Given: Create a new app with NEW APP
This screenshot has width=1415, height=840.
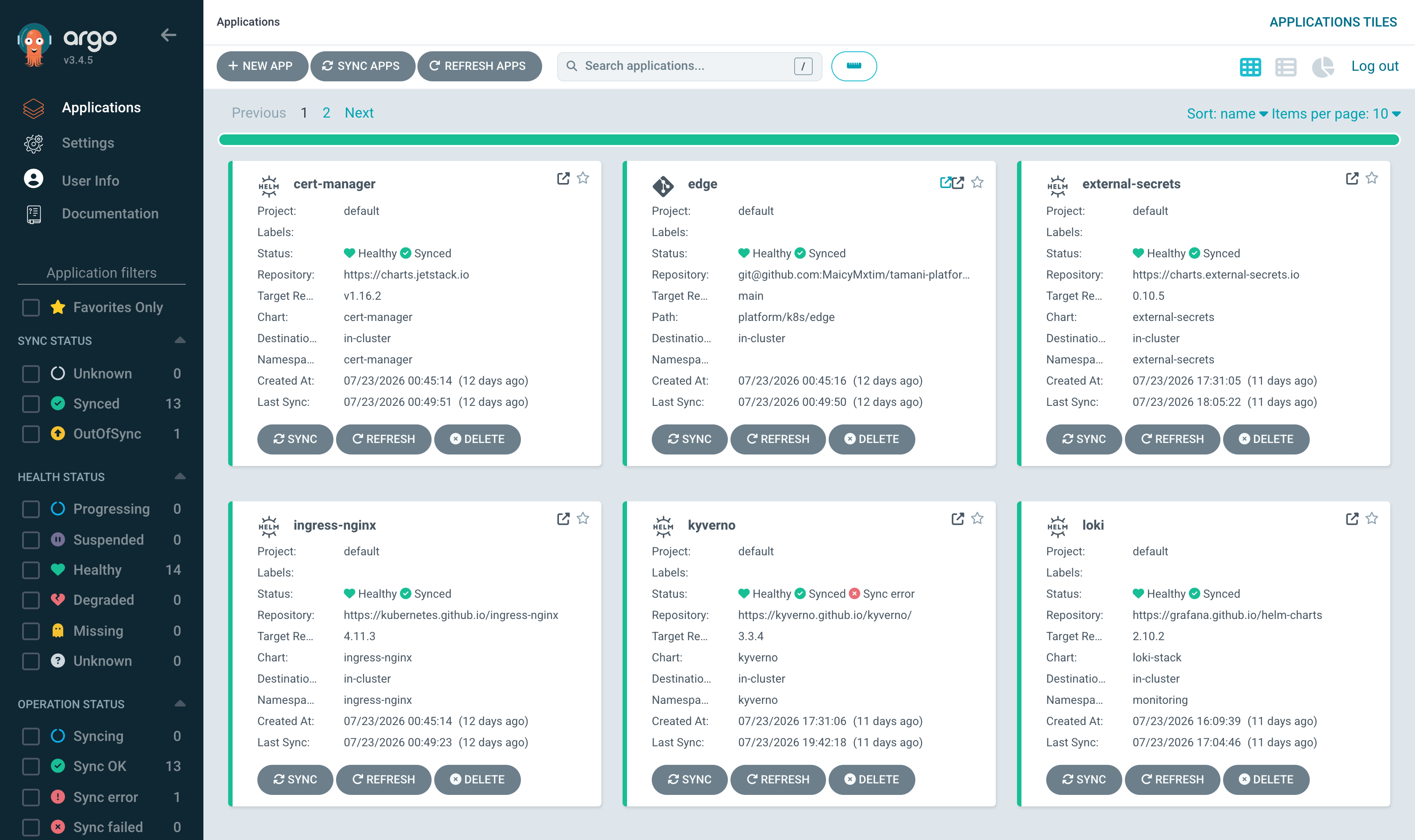Looking at the screenshot, I should pos(262,66).
